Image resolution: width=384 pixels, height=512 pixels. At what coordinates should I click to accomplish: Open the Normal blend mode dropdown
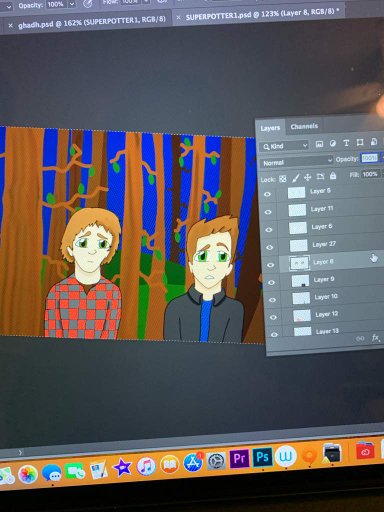click(297, 162)
